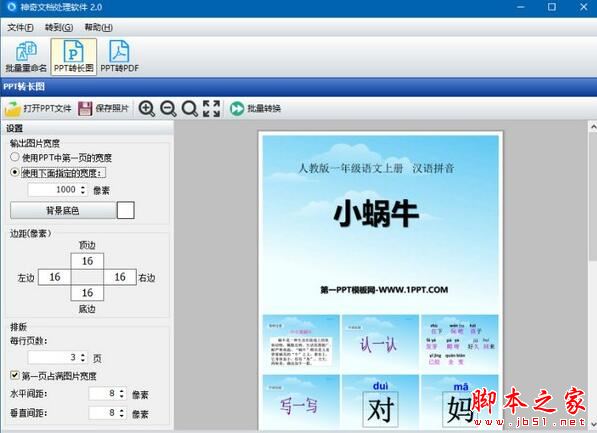Zoom out of the preview
This screenshot has height=433, width=597.
tap(168, 109)
